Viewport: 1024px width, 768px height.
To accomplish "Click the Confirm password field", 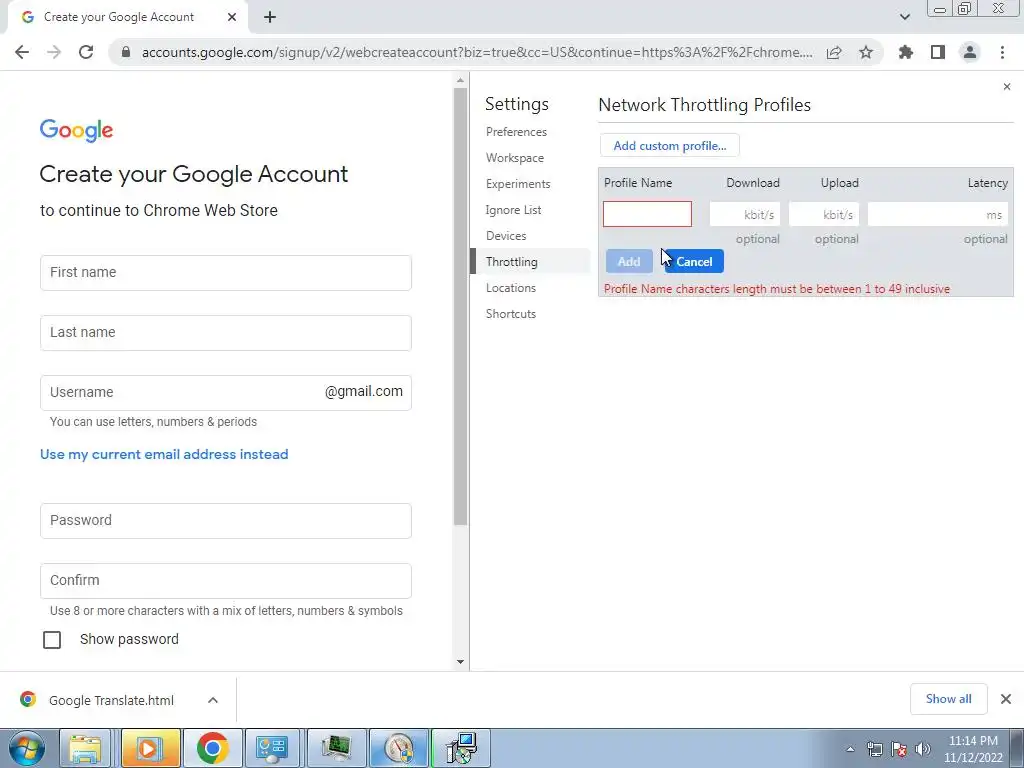I will (226, 581).
